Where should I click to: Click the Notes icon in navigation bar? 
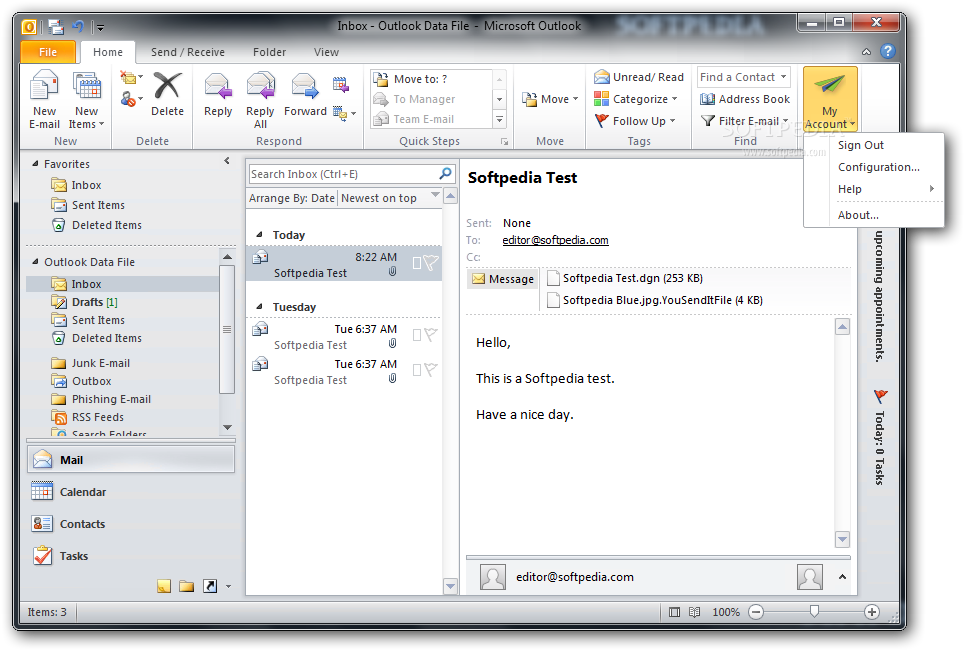[x=164, y=586]
